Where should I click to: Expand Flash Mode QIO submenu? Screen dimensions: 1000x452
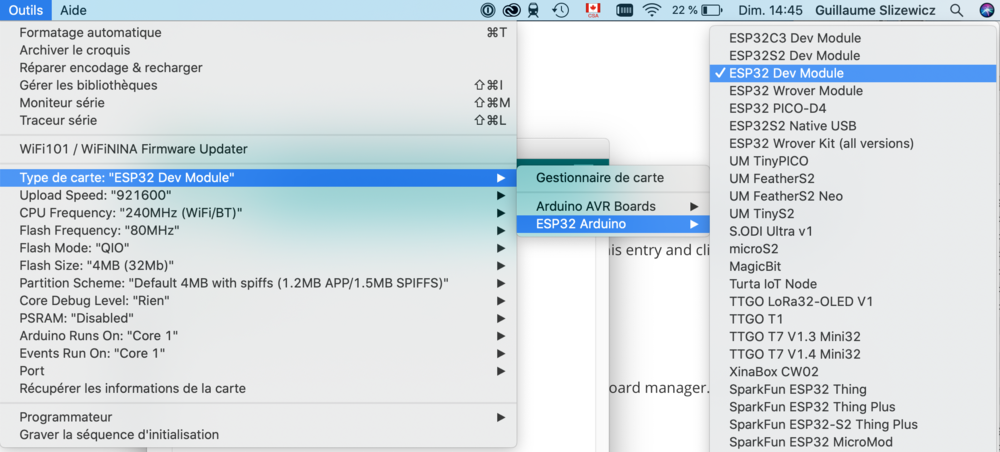258,247
